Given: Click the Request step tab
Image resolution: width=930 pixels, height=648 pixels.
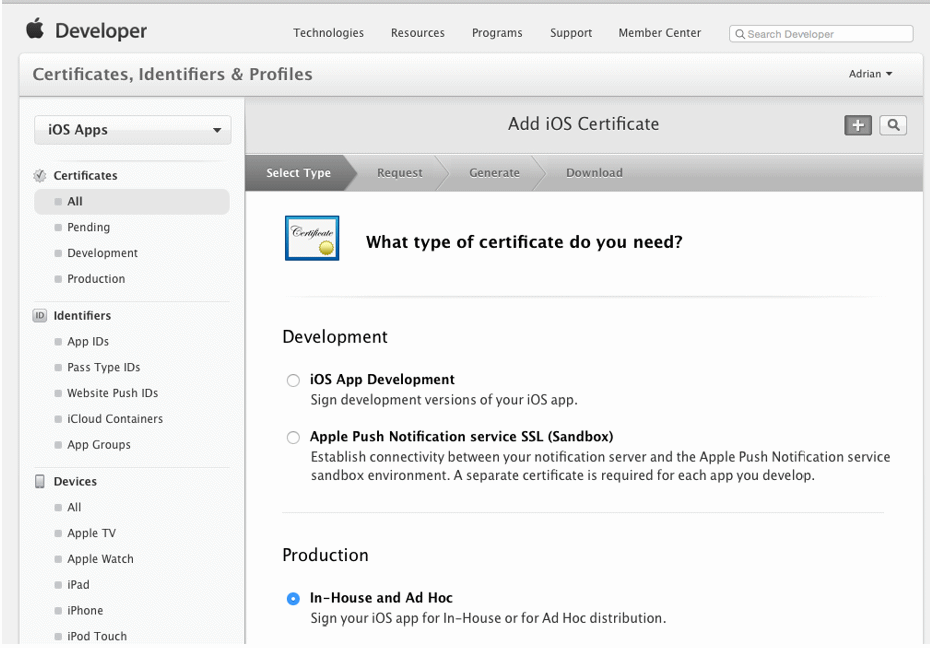Looking at the screenshot, I should [x=400, y=173].
